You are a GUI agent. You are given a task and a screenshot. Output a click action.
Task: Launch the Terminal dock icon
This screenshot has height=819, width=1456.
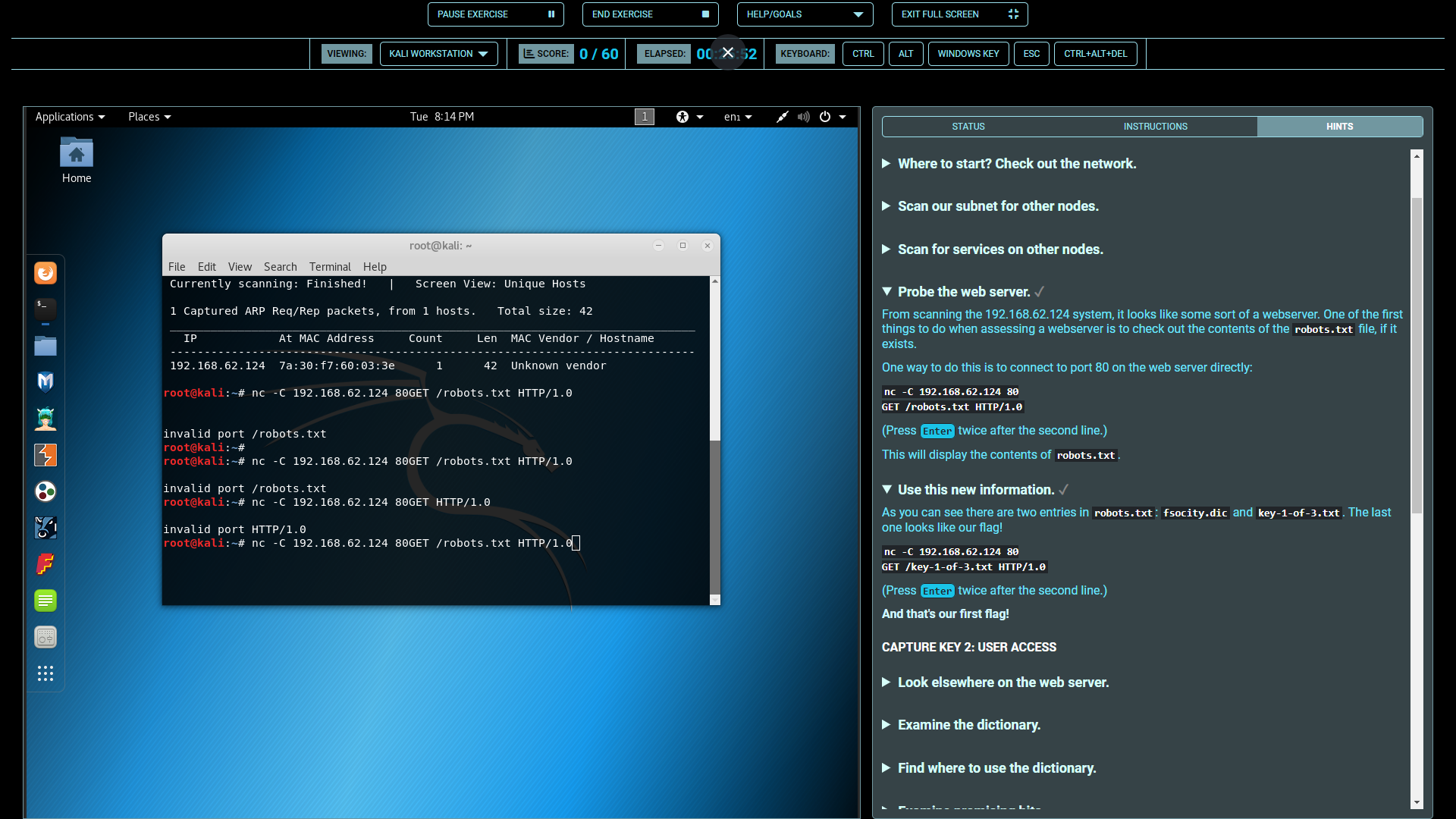tap(45, 309)
